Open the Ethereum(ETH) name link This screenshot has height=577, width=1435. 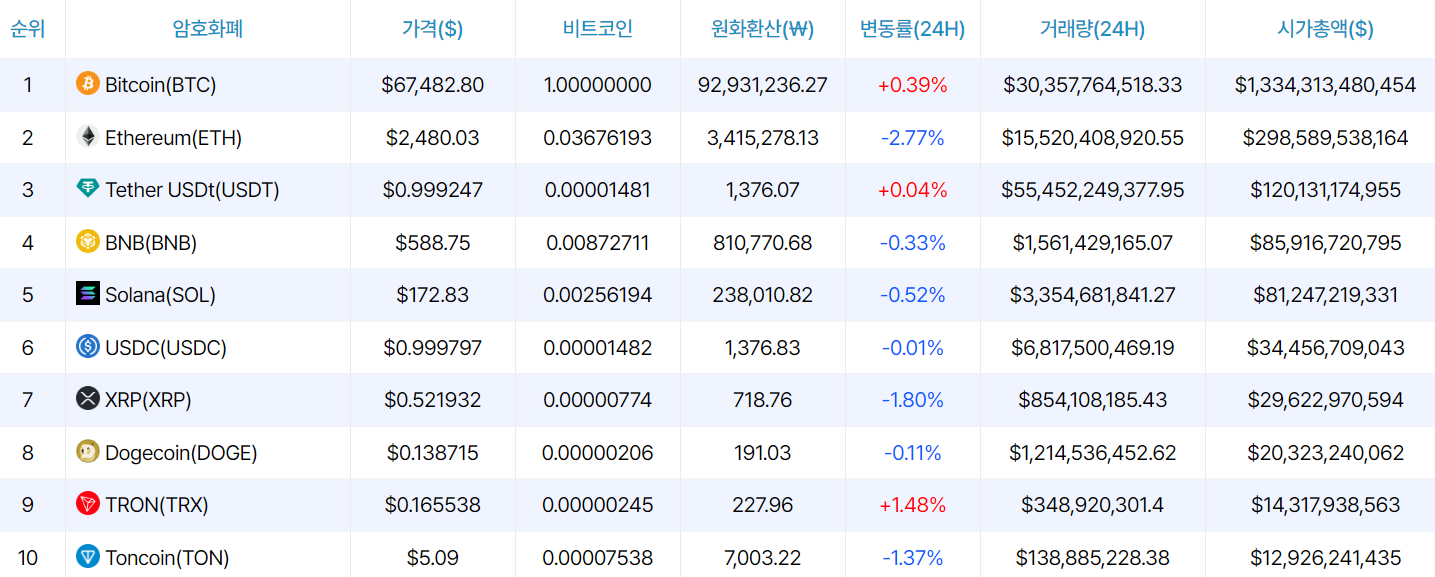pyautogui.click(x=173, y=138)
